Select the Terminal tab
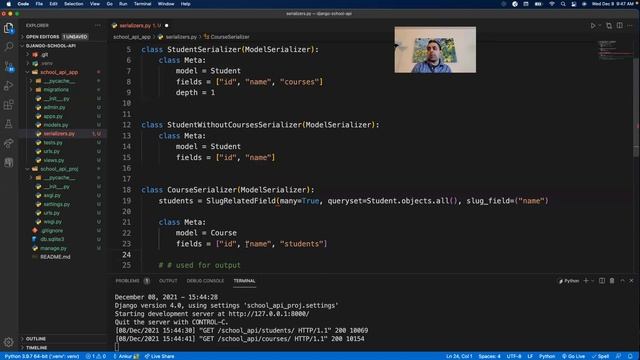640x360 pixels. pyautogui.click(x=244, y=281)
